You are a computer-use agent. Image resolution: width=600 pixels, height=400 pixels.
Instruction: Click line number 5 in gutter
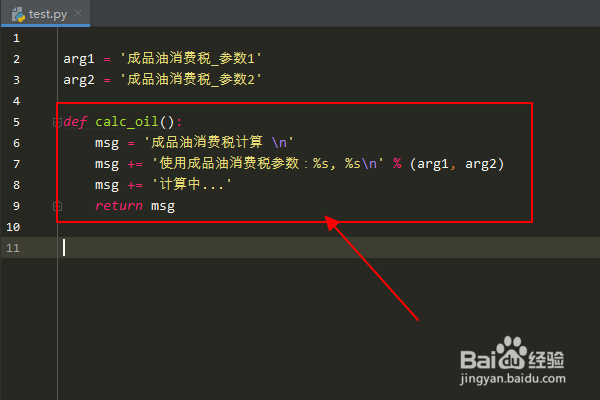coord(16,122)
